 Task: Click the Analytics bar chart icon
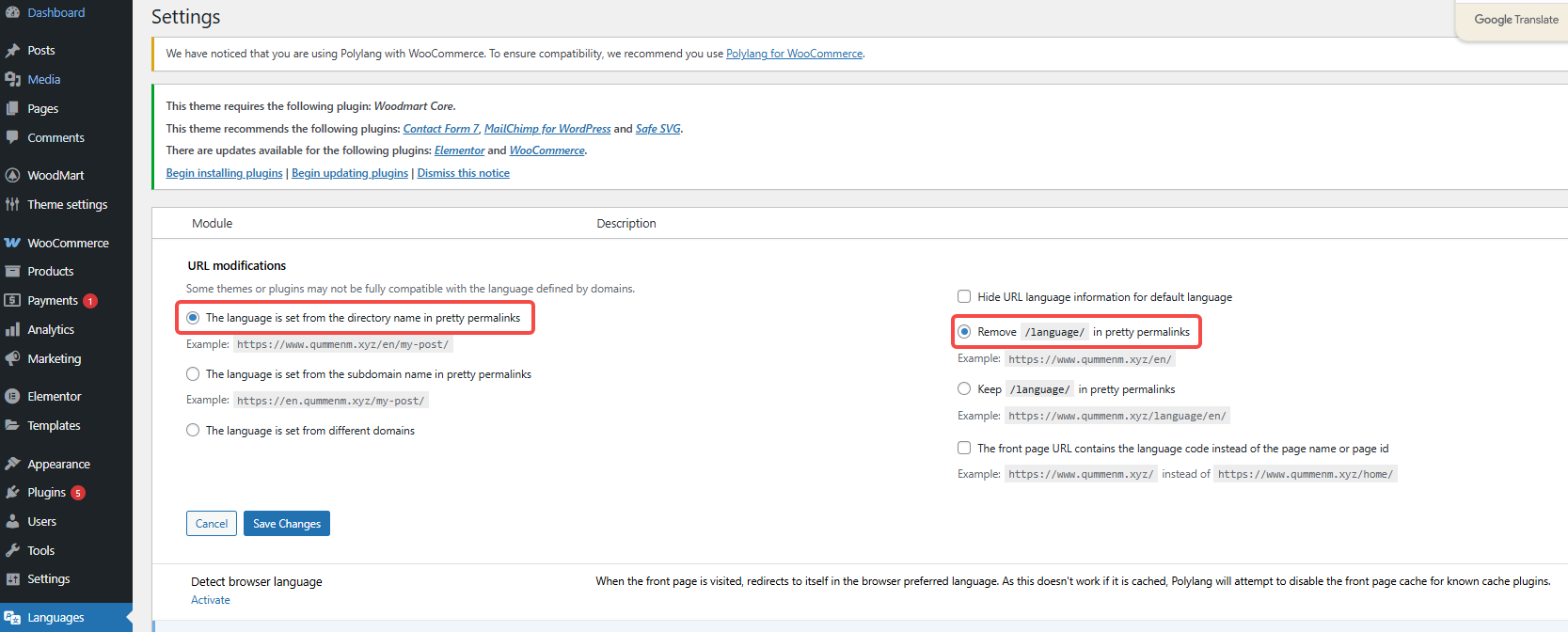(12, 330)
